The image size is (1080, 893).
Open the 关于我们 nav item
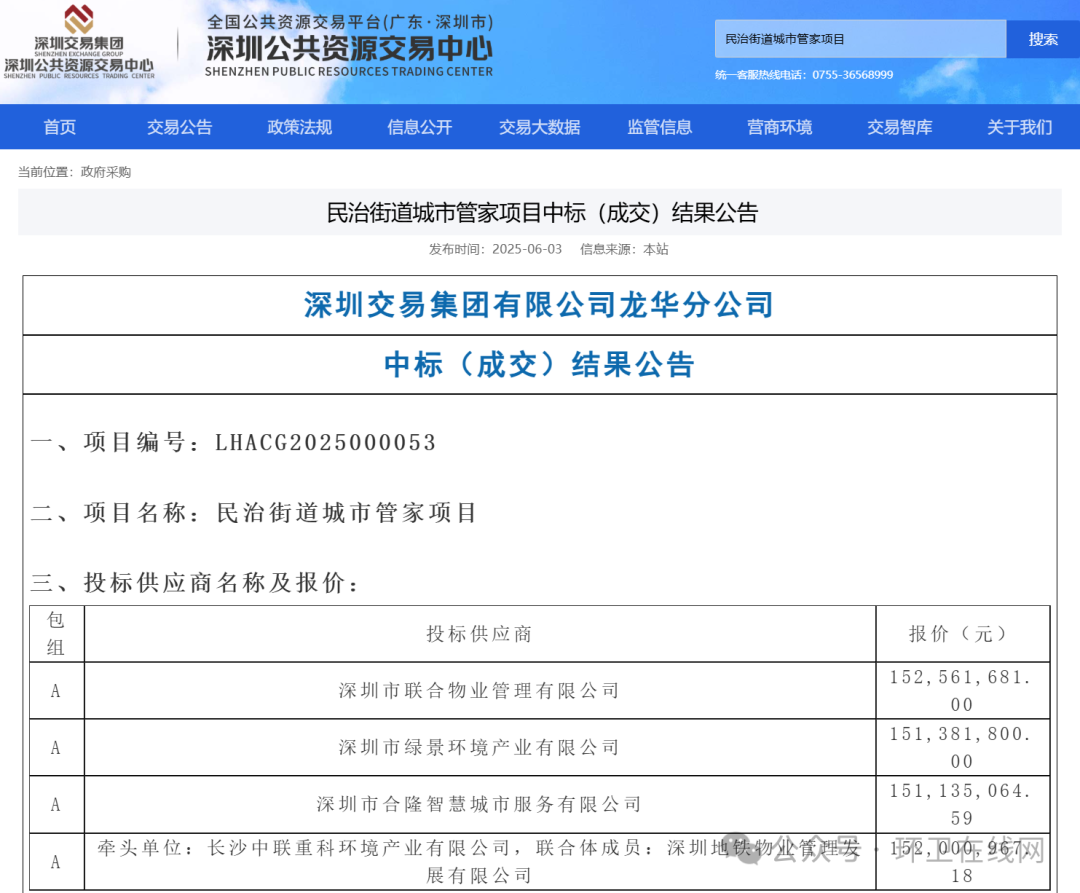[1019, 127]
